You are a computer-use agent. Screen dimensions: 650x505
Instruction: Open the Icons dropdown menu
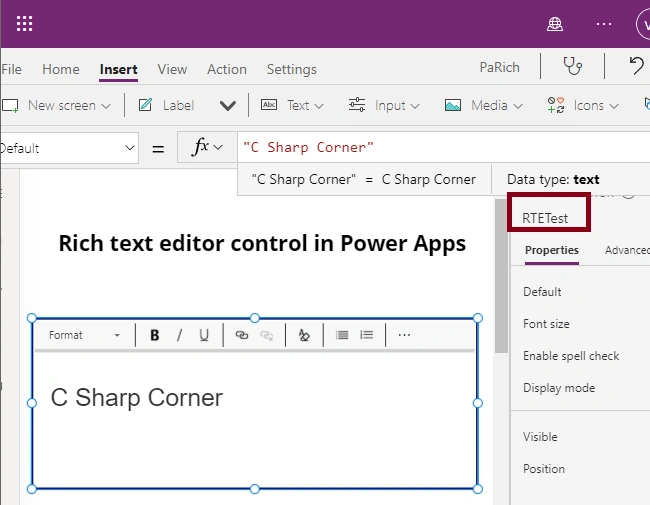[614, 106]
